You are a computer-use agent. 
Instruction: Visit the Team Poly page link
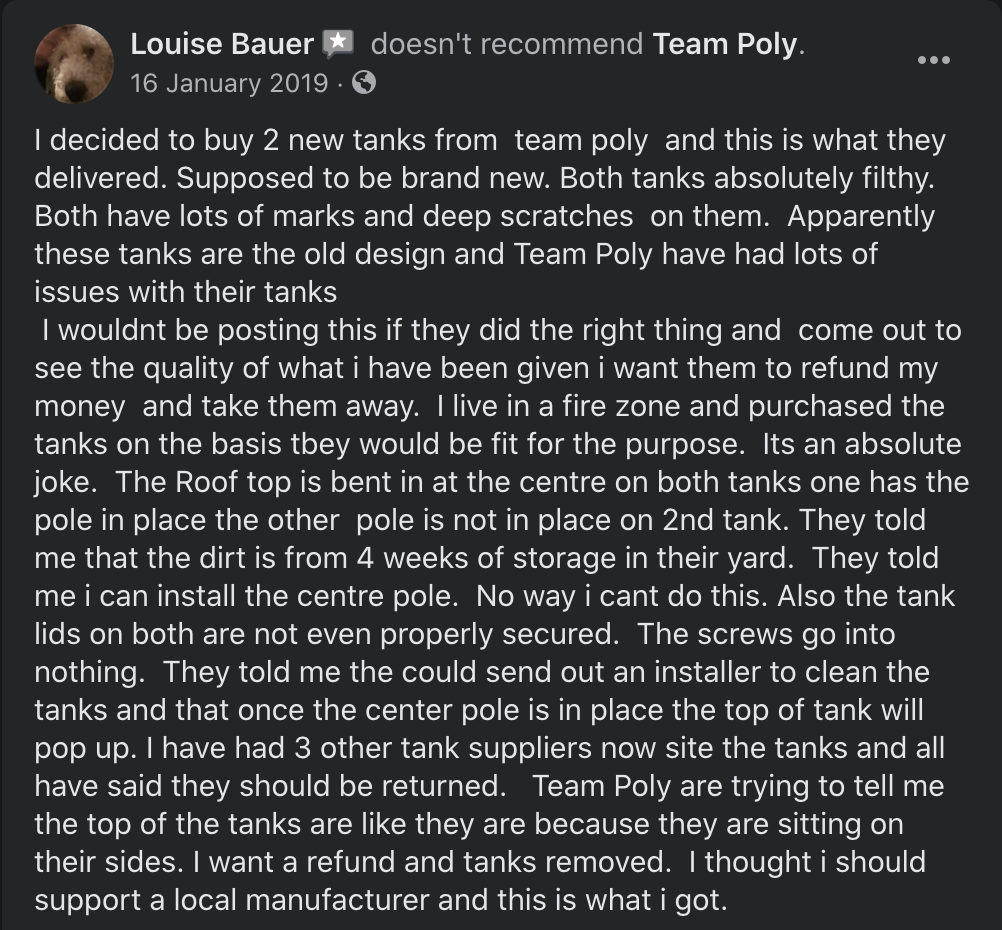pyautogui.click(x=726, y=44)
